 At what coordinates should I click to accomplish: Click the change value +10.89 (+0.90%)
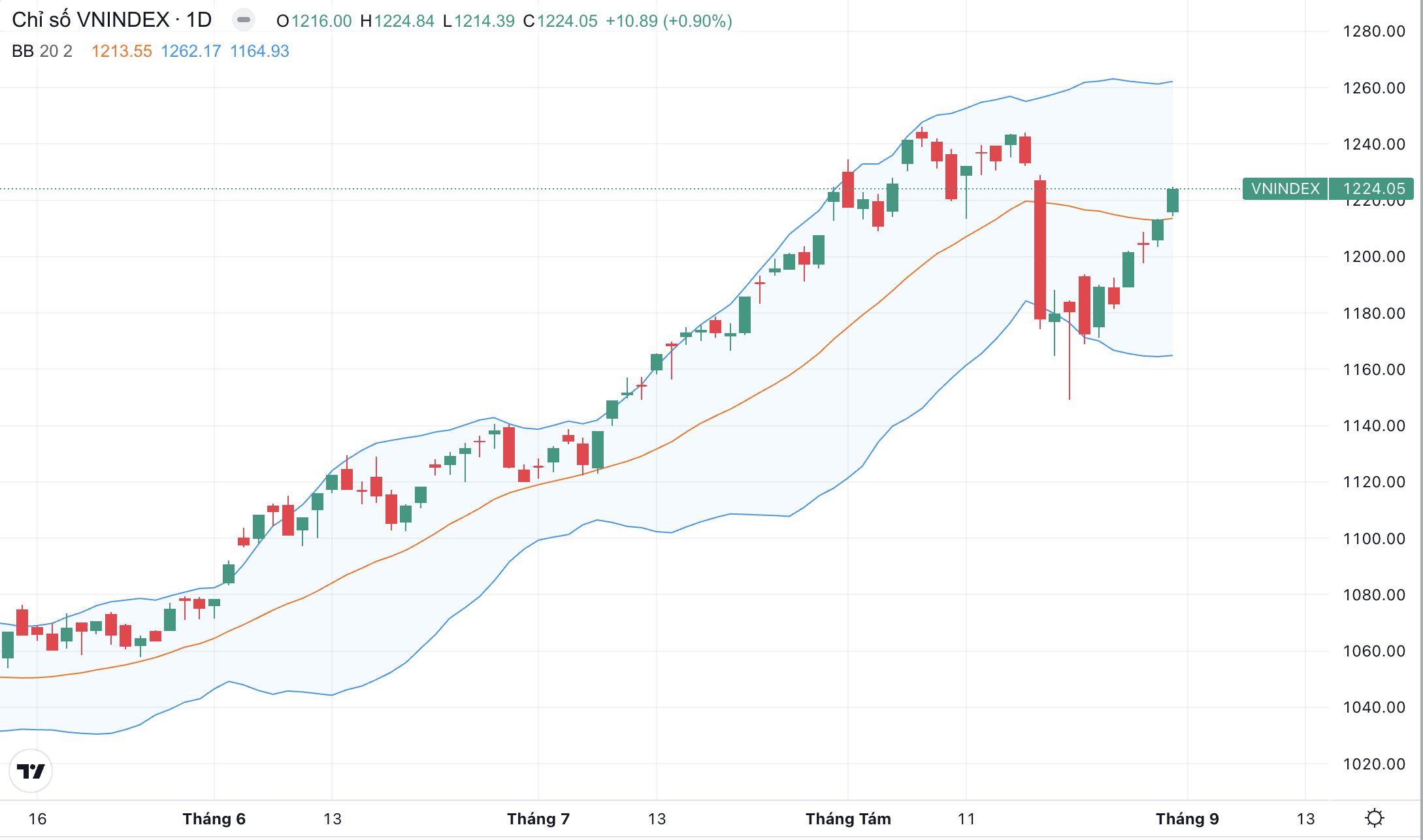coord(669,21)
